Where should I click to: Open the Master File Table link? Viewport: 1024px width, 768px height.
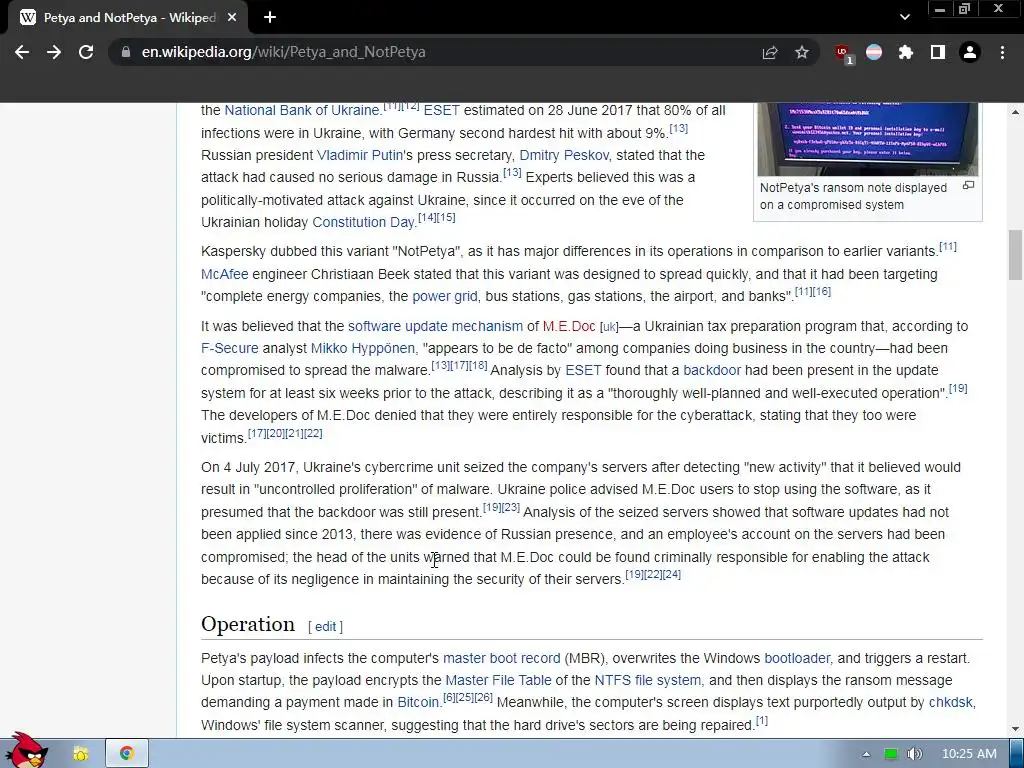pos(498,680)
